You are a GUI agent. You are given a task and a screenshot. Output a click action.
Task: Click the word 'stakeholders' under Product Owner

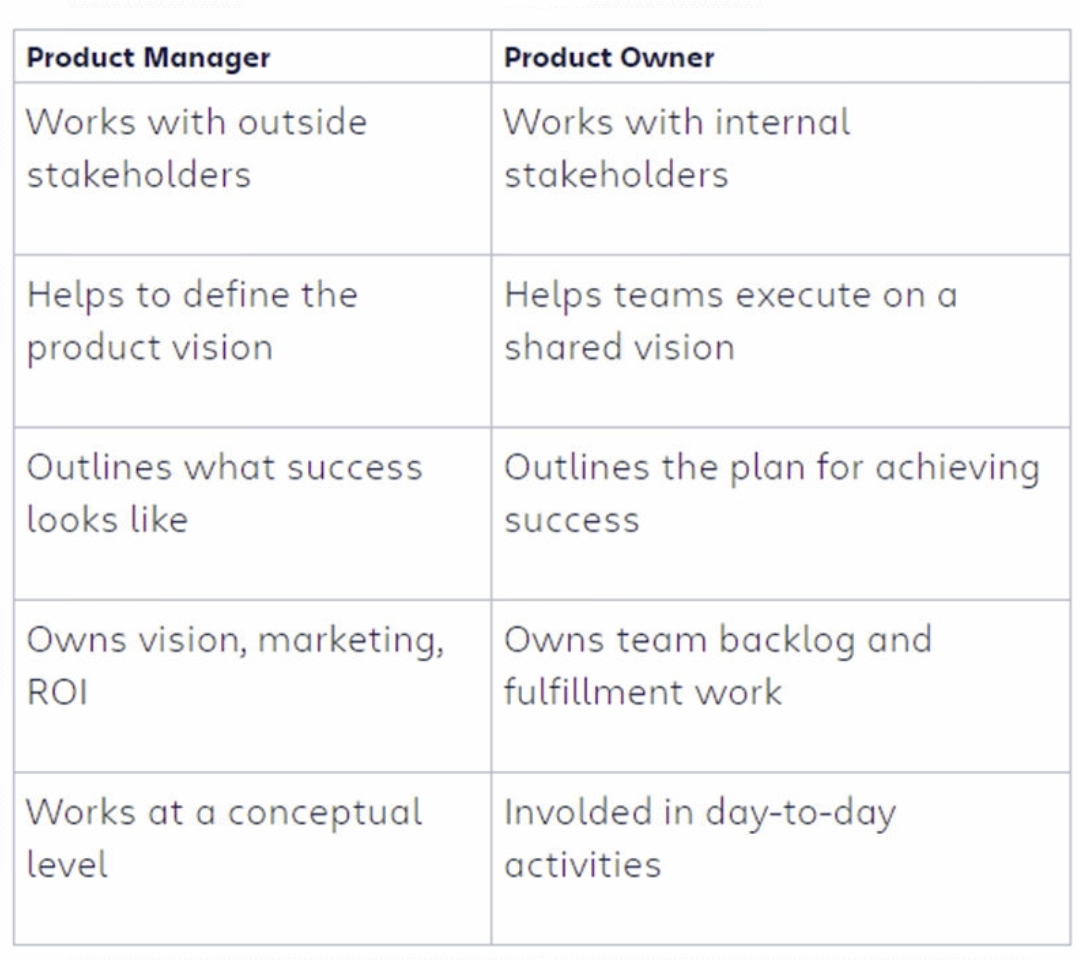coord(616,174)
